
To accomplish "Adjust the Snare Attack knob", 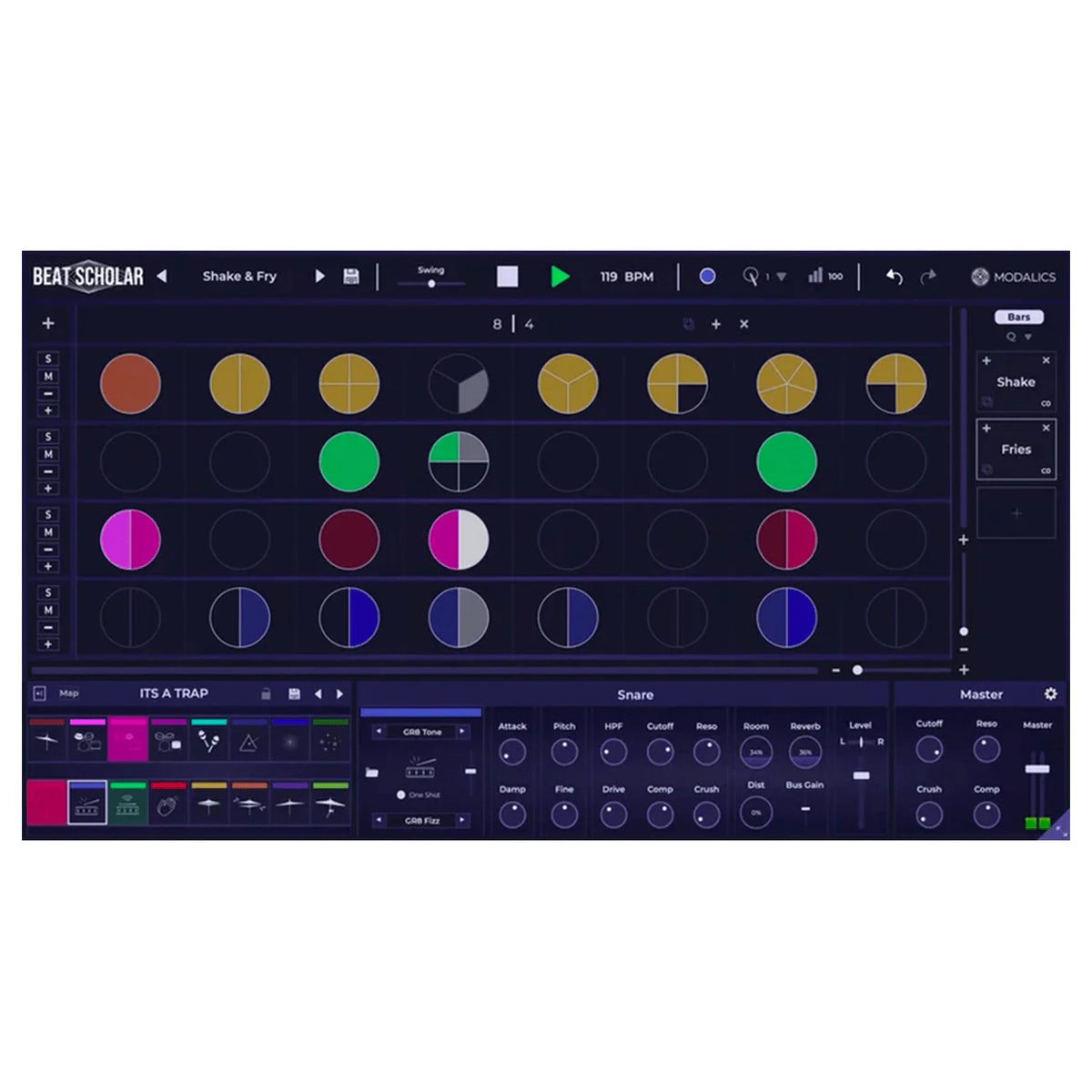I will (x=512, y=753).
